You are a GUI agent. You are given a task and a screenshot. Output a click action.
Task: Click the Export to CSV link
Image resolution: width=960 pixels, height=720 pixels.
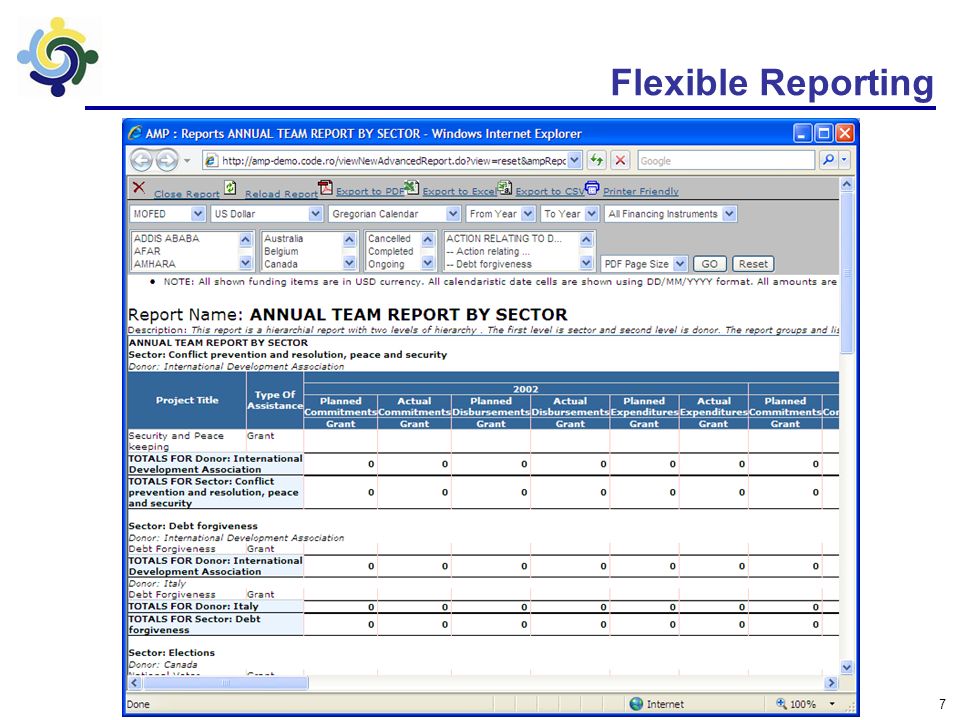pyautogui.click(x=550, y=191)
